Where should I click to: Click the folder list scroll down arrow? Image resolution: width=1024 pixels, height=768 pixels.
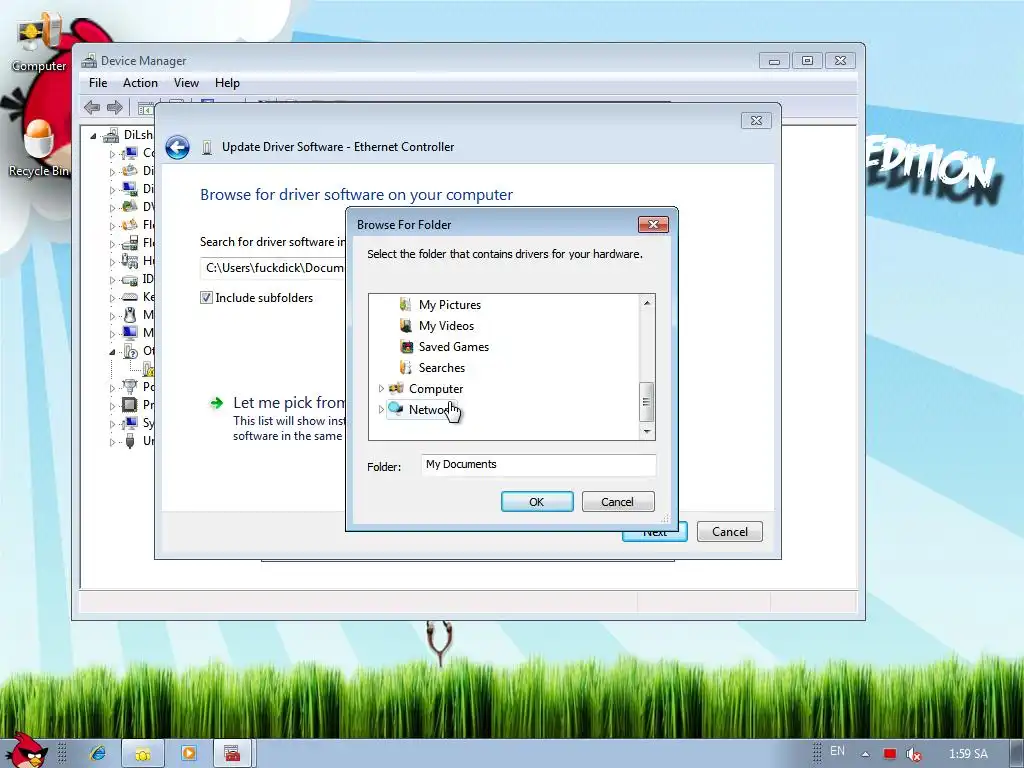[647, 431]
